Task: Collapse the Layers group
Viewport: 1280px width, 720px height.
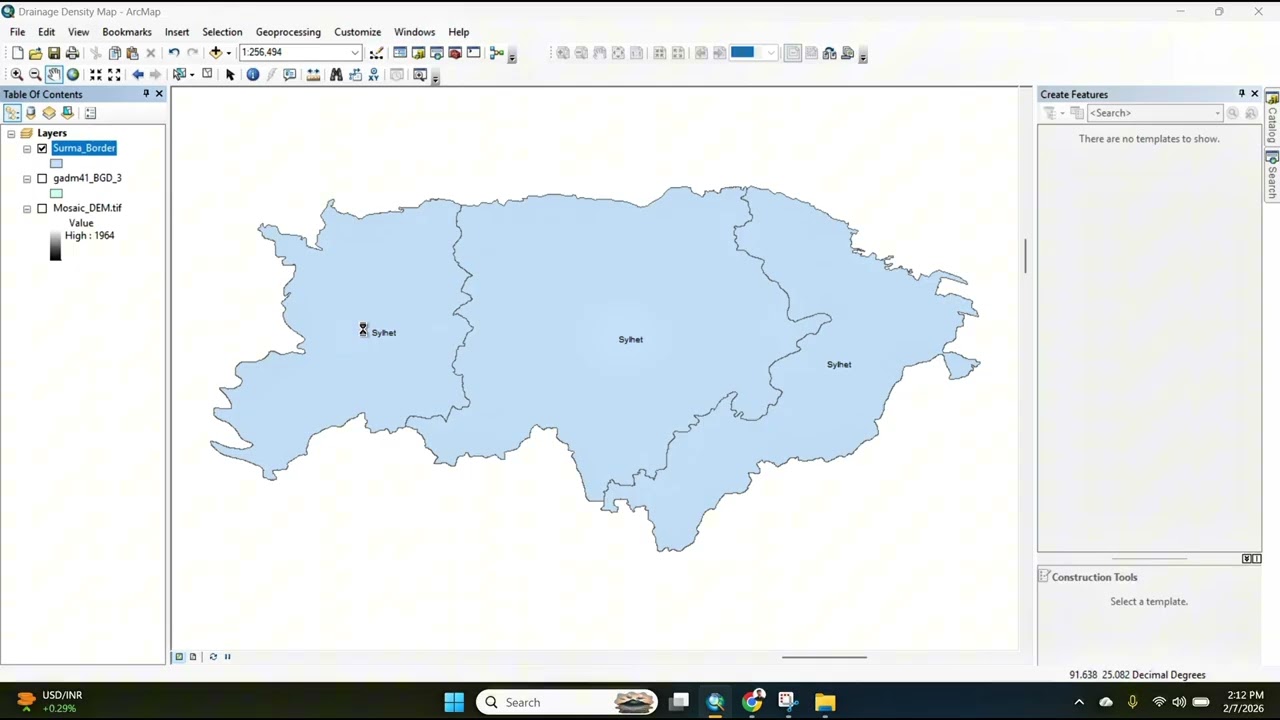Action: tap(11, 133)
